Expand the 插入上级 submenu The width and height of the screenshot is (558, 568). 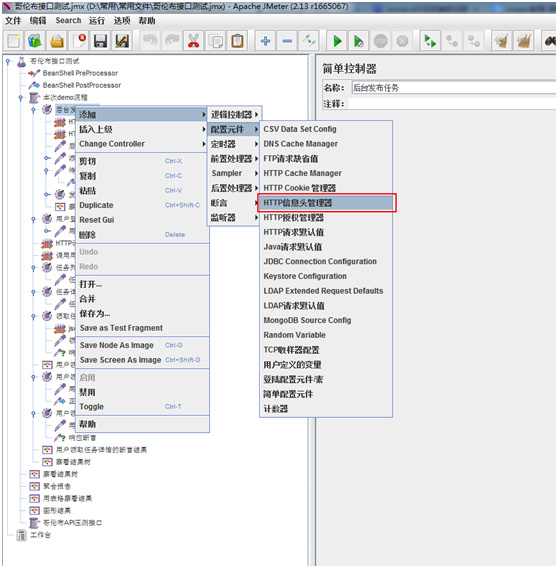pos(142,129)
